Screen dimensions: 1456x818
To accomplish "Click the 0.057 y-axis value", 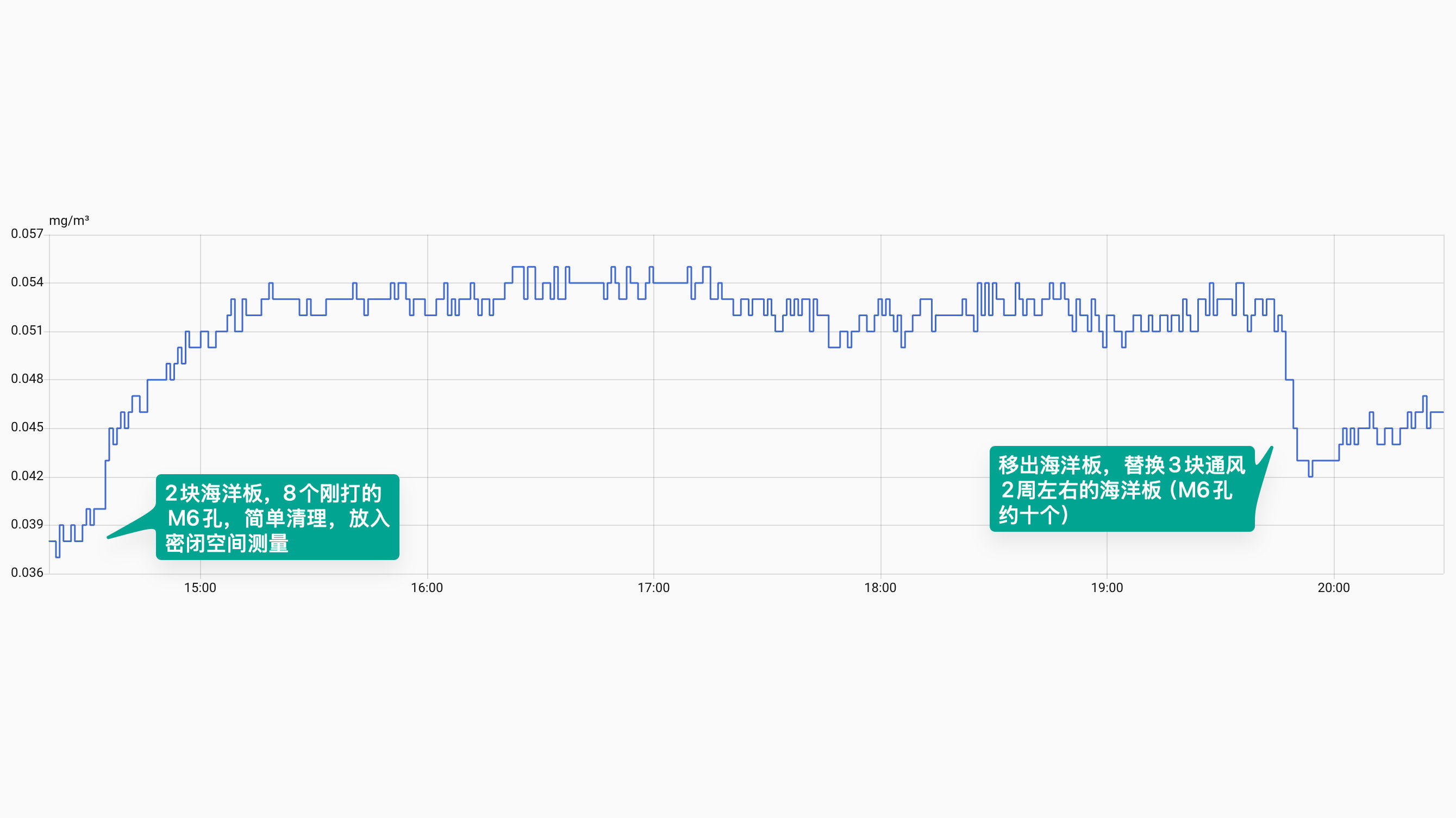I will coord(27,234).
